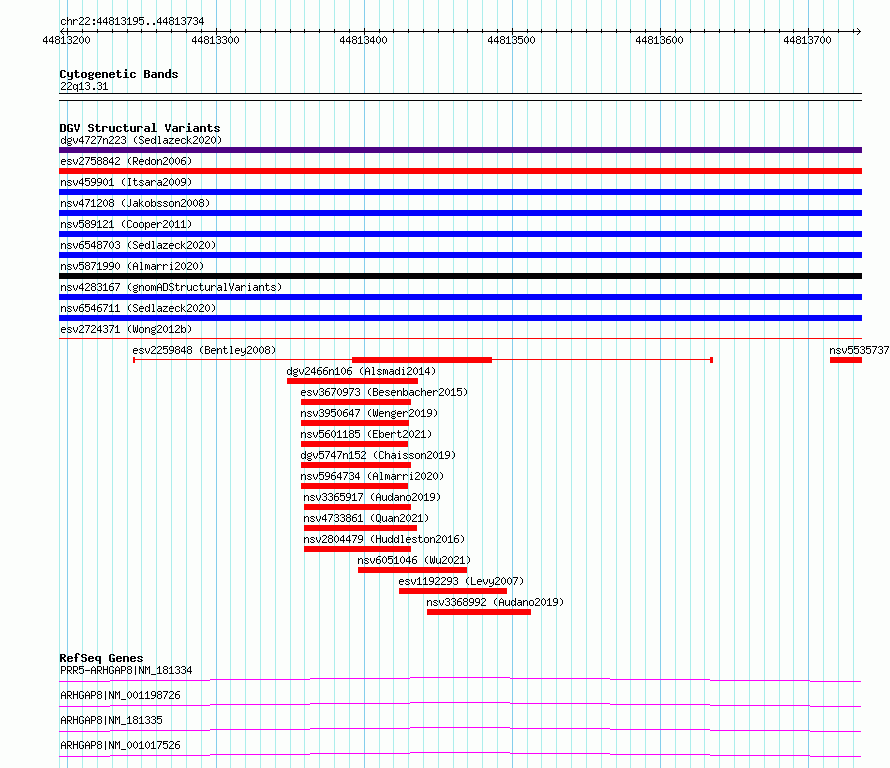Open dgv2466n106 (Alsmadi2014) label
Viewport: 890px width, 768px height.
click(361, 371)
